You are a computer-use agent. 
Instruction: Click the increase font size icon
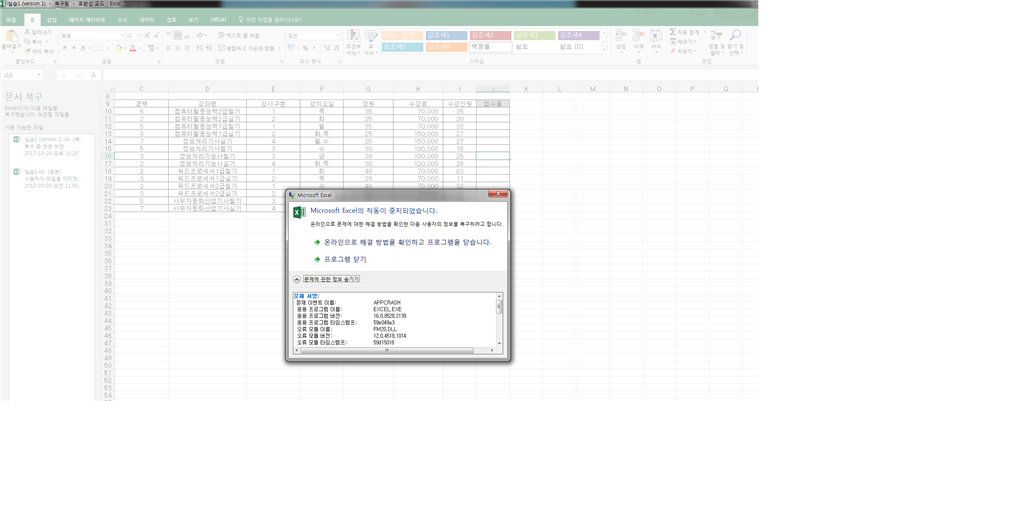pyautogui.click(x=146, y=35)
